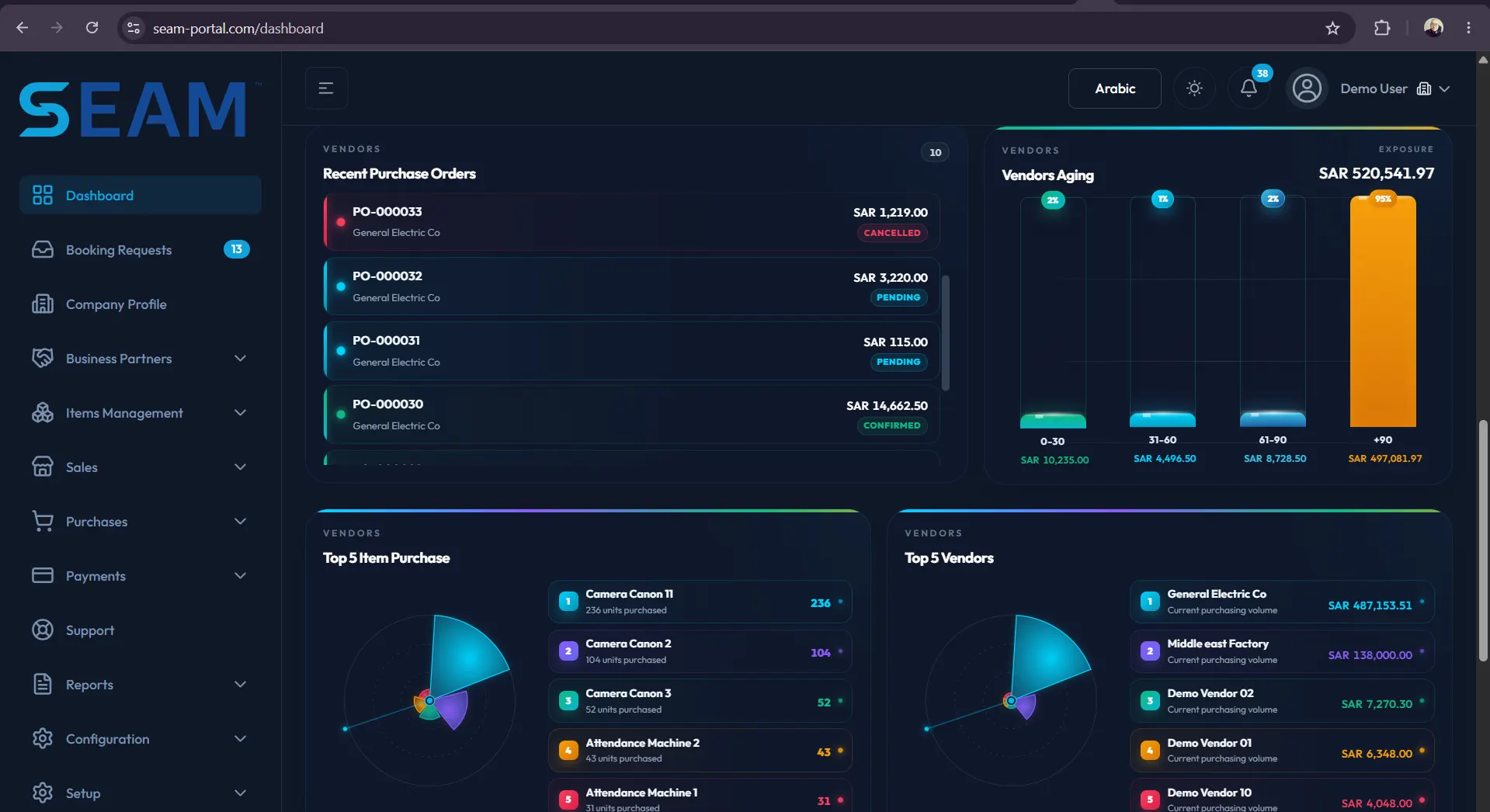Select Middle east Factory vendor row
This screenshot has height=812, width=1490.
pyautogui.click(x=1281, y=651)
